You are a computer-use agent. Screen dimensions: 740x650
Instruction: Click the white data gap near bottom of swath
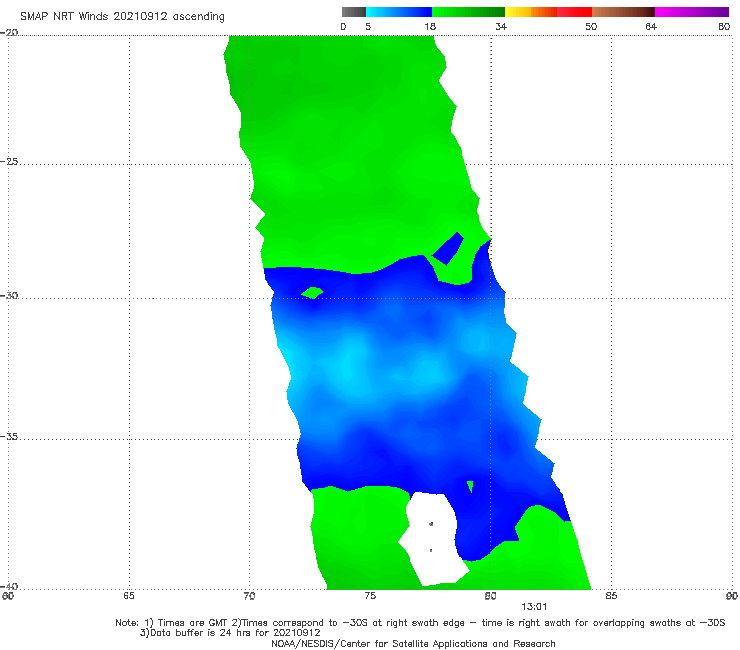434,538
